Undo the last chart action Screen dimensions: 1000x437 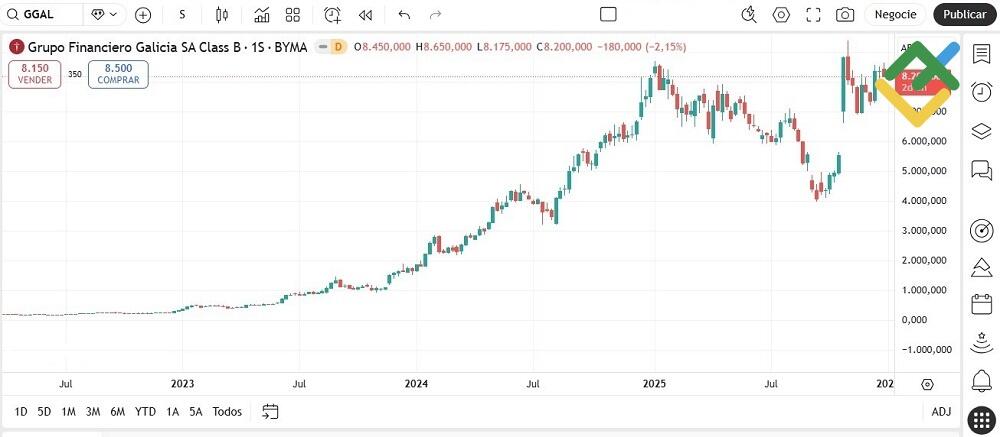click(404, 15)
